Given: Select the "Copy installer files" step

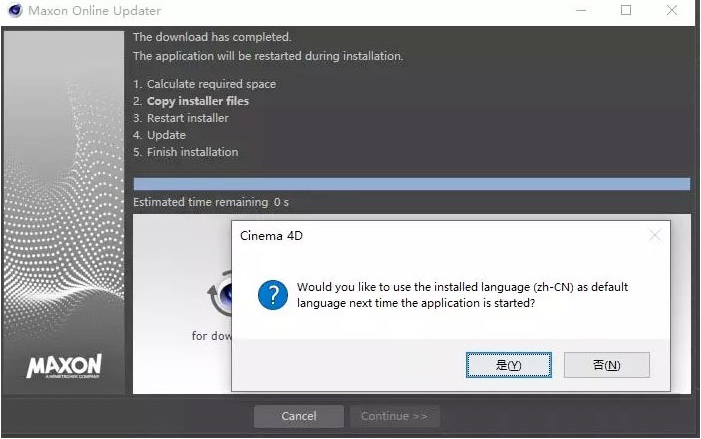Looking at the screenshot, I should [198, 101].
